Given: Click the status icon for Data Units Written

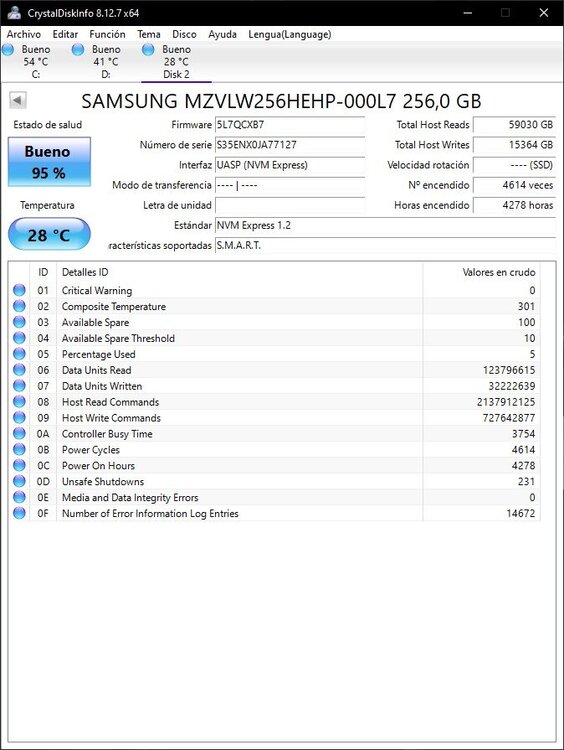Looking at the screenshot, I should coord(19,386).
